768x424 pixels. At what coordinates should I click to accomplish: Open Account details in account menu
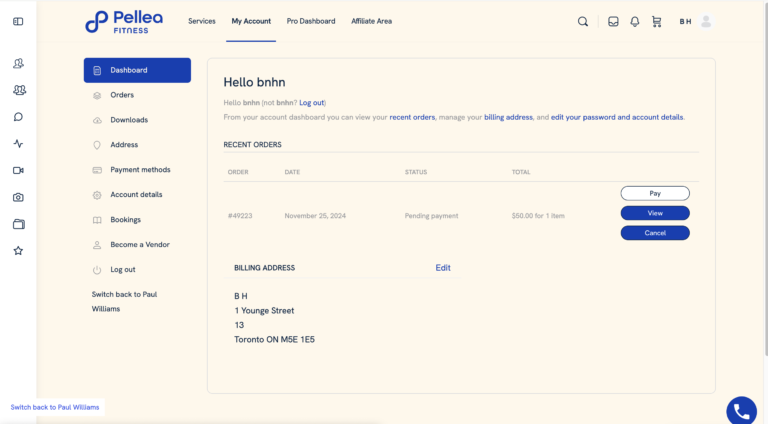[x=136, y=195]
